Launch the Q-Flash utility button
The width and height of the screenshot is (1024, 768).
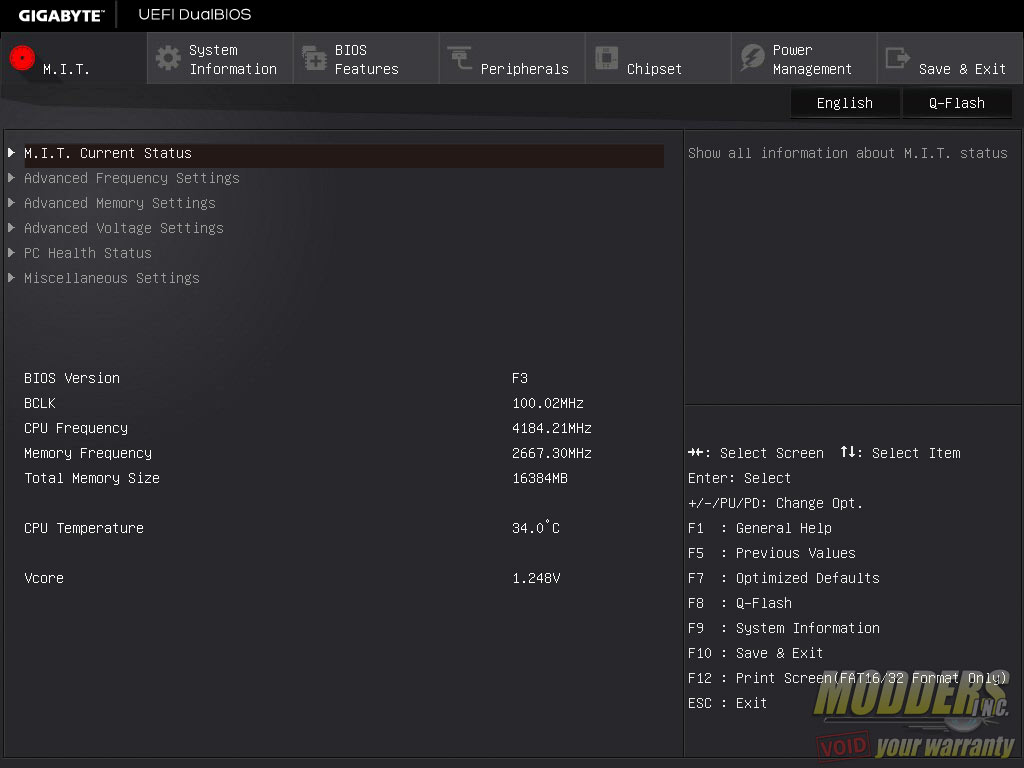[x=957, y=103]
